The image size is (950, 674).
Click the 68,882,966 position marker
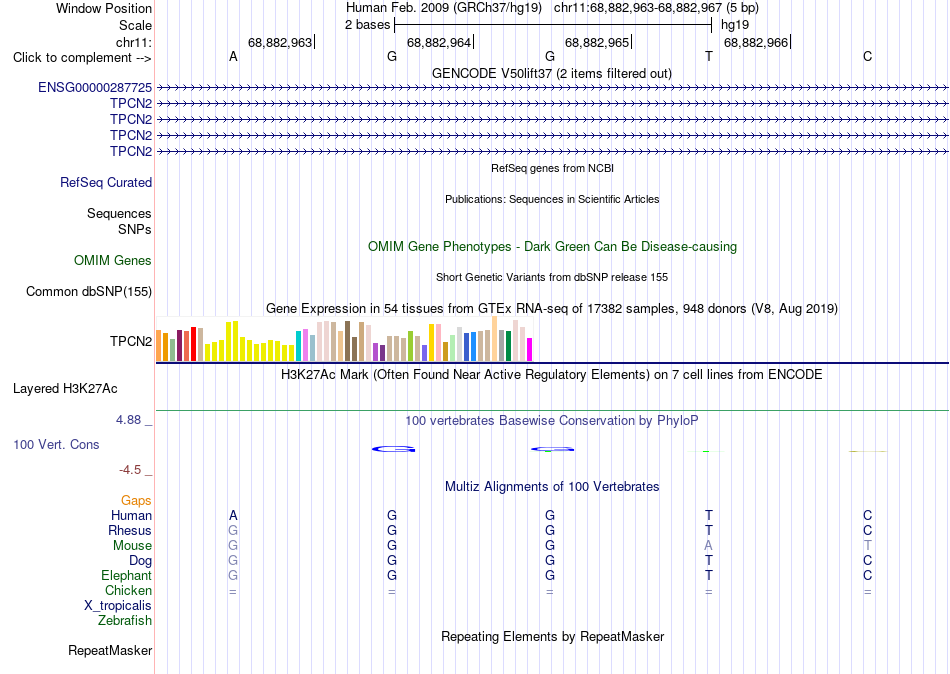[756, 42]
